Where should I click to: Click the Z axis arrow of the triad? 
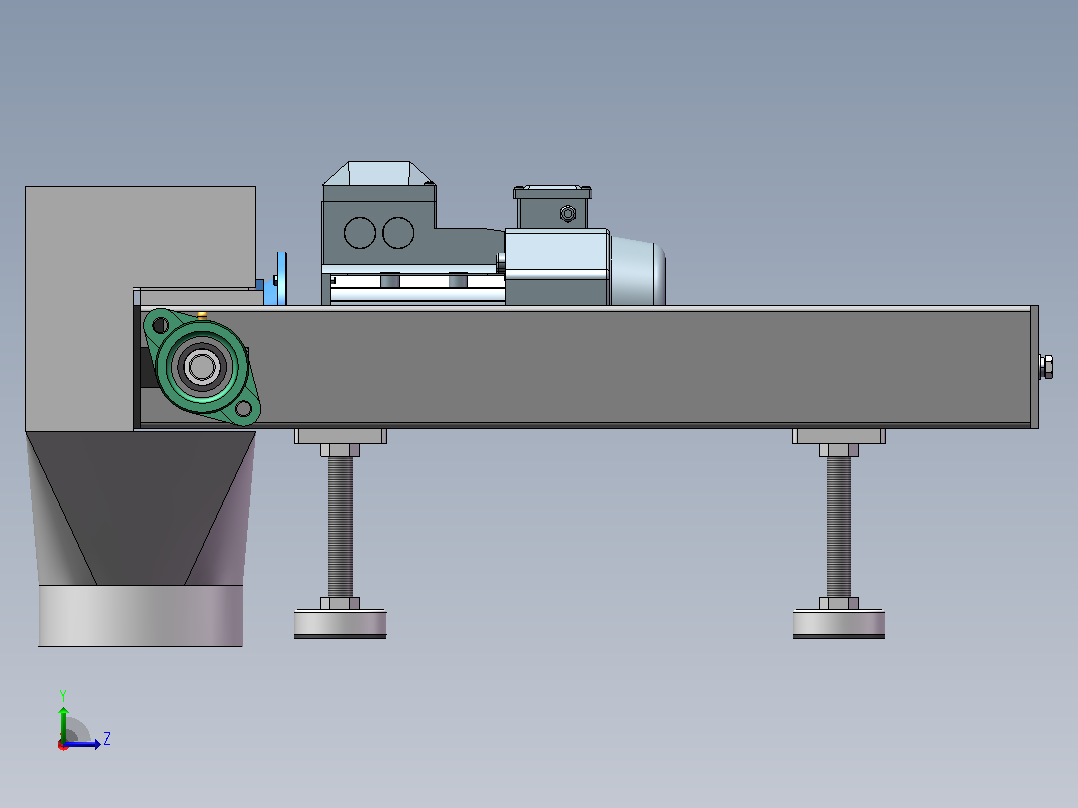84,744
